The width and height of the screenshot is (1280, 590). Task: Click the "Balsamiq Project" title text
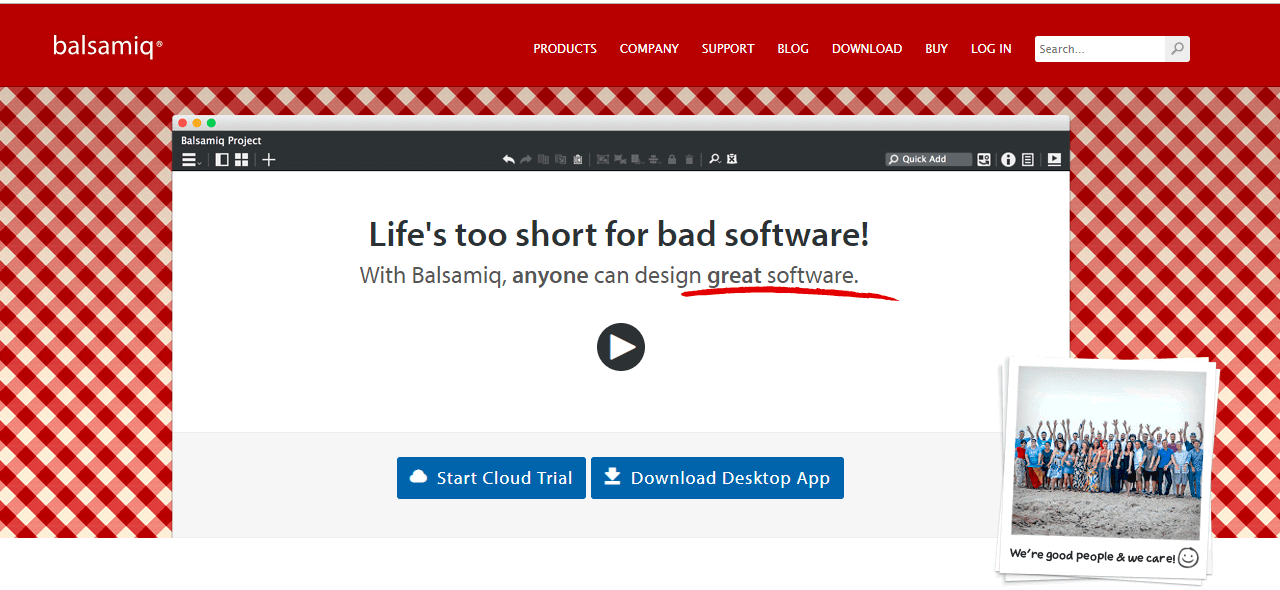pyautogui.click(x=221, y=141)
